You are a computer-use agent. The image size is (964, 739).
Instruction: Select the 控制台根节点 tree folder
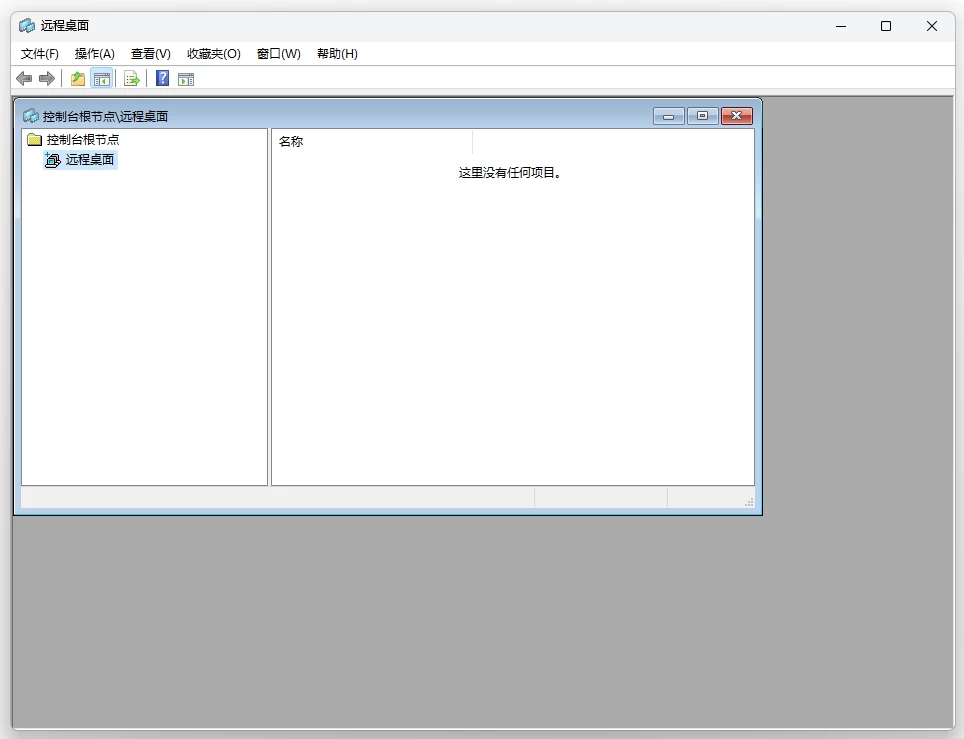click(x=82, y=140)
